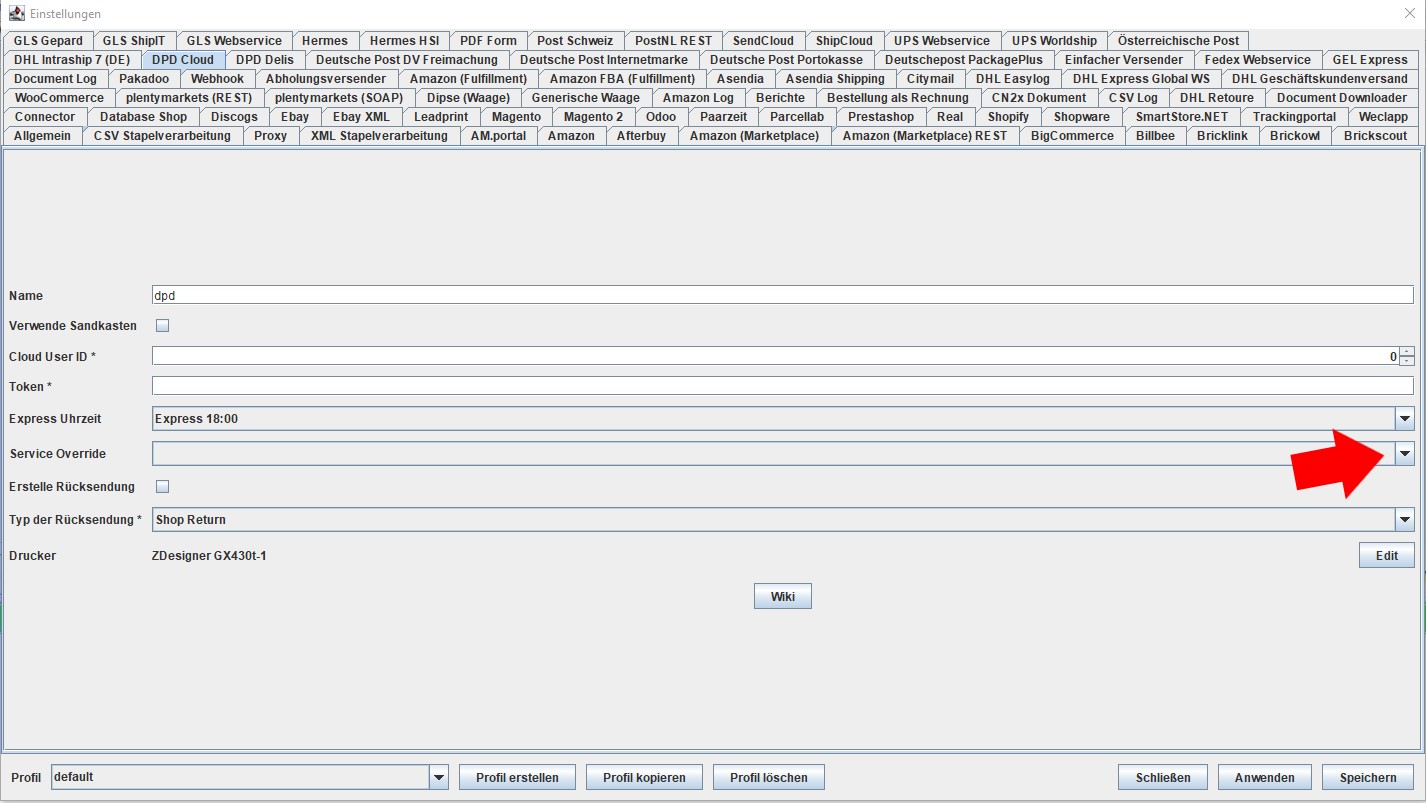Screen dimensions: 1426x803
Task: Select the Magento 2 tab
Action: (593, 117)
